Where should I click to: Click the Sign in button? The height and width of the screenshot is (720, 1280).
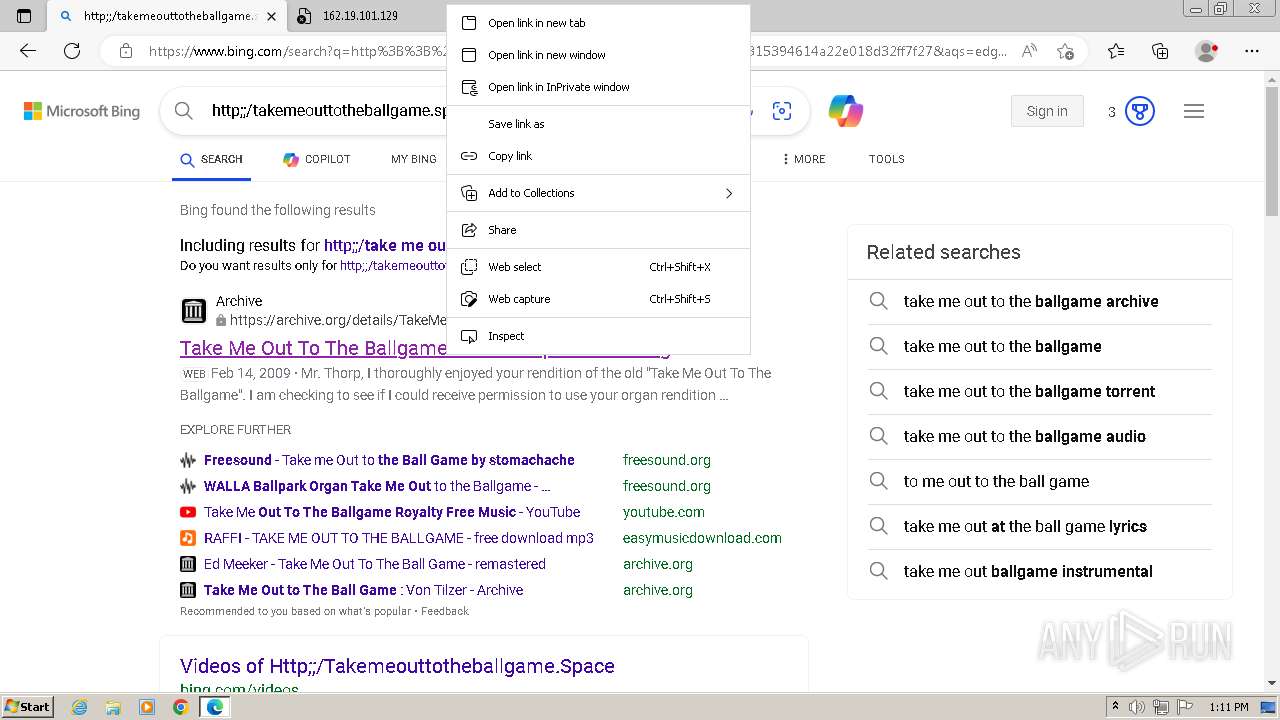pos(1047,111)
